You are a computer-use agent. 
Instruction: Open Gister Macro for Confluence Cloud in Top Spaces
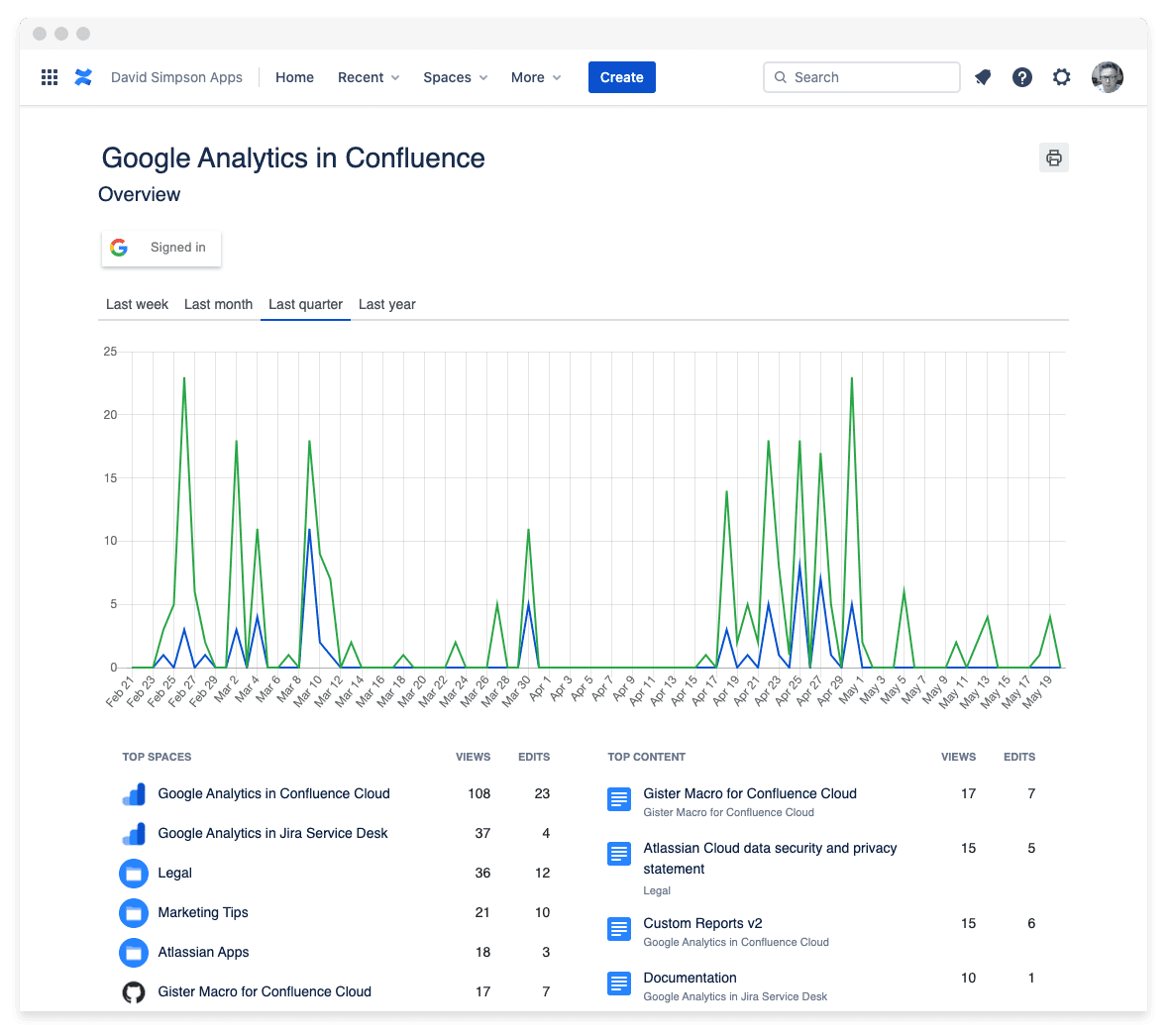click(265, 991)
